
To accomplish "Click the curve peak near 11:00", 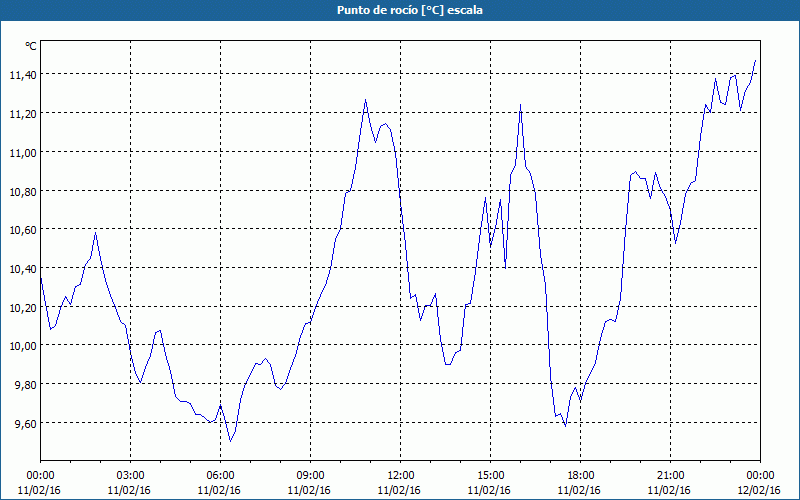I will 365,100.
